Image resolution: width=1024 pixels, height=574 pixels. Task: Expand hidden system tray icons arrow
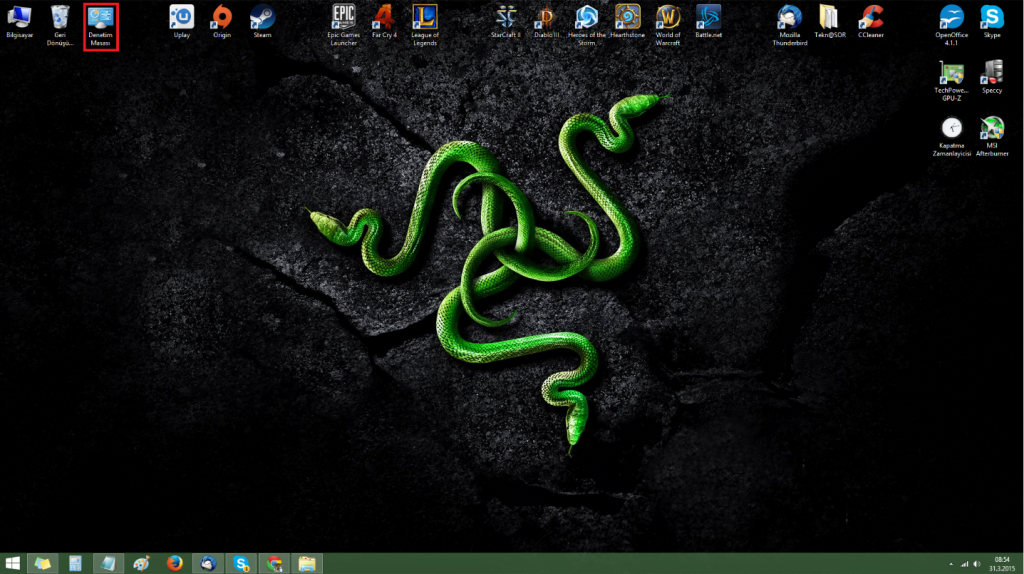pos(950,564)
